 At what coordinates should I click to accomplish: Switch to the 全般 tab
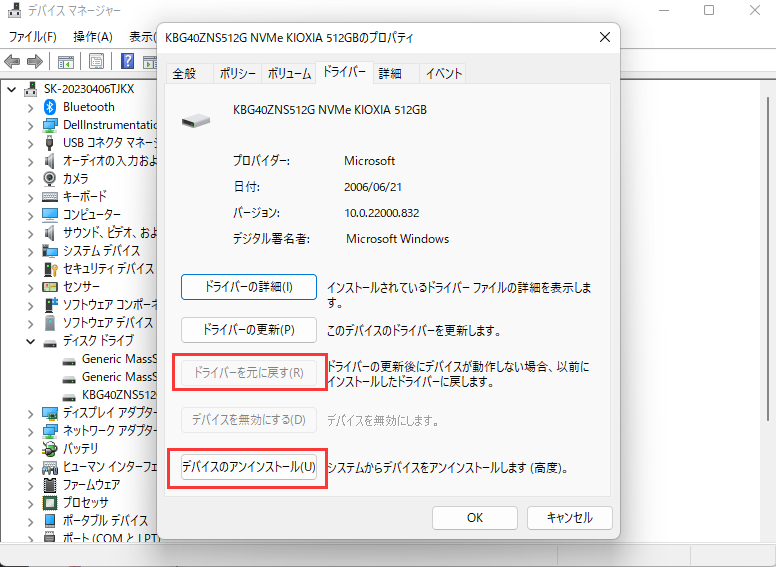189,74
